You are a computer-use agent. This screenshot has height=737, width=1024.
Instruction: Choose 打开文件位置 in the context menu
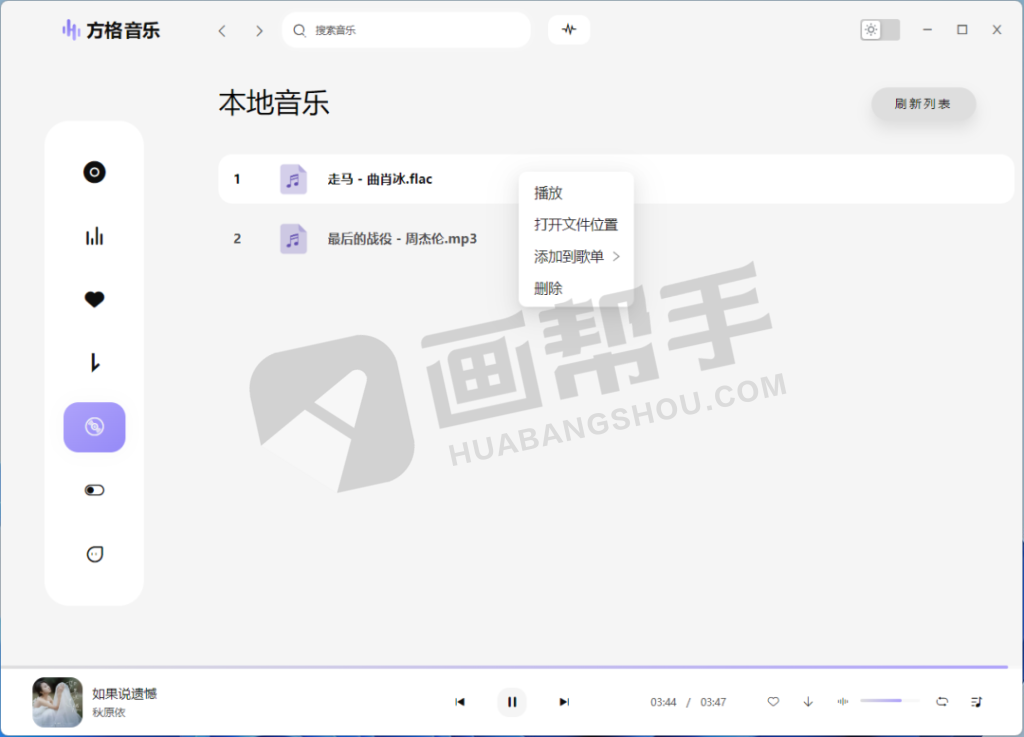[575, 225]
